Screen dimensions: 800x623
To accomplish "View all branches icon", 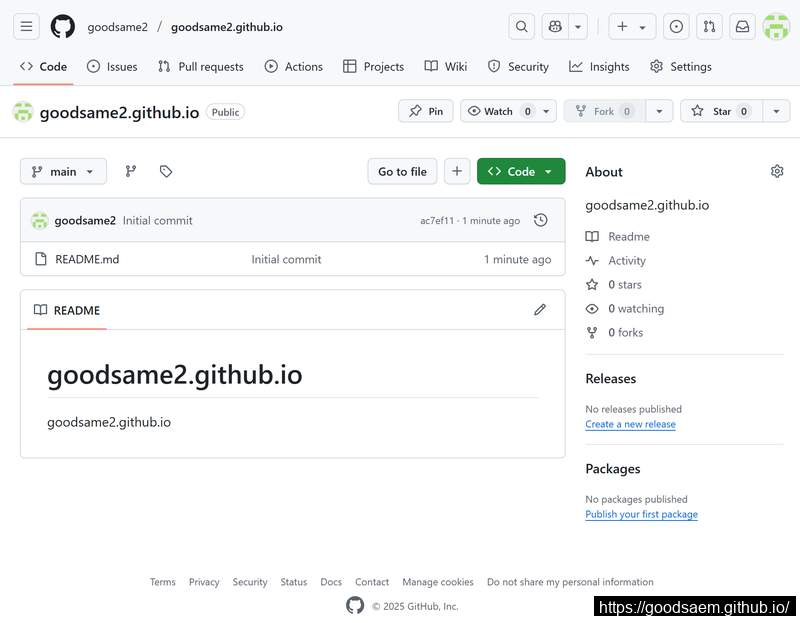I will click(131, 171).
